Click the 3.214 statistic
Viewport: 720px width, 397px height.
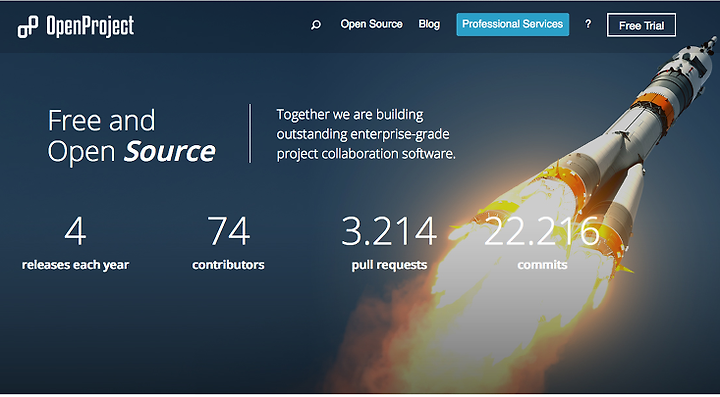coord(389,231)
